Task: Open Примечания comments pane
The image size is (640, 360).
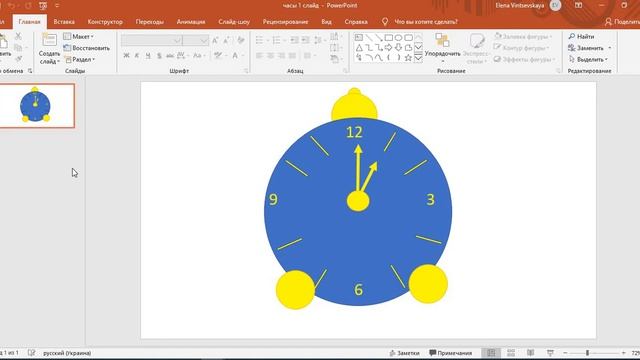Action: coord(451,353)
